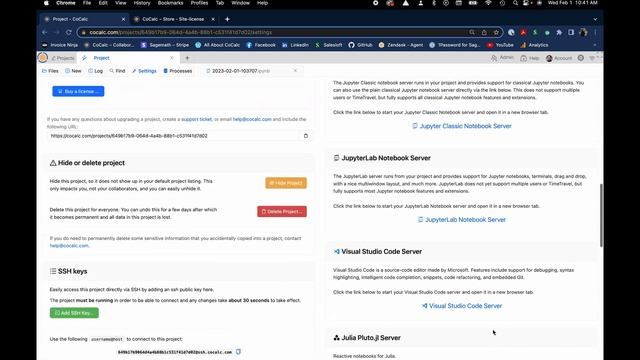The width and height of the screenshot is (640, 360).
Task: Open the Profiles menu
Action: pos(199,3)
